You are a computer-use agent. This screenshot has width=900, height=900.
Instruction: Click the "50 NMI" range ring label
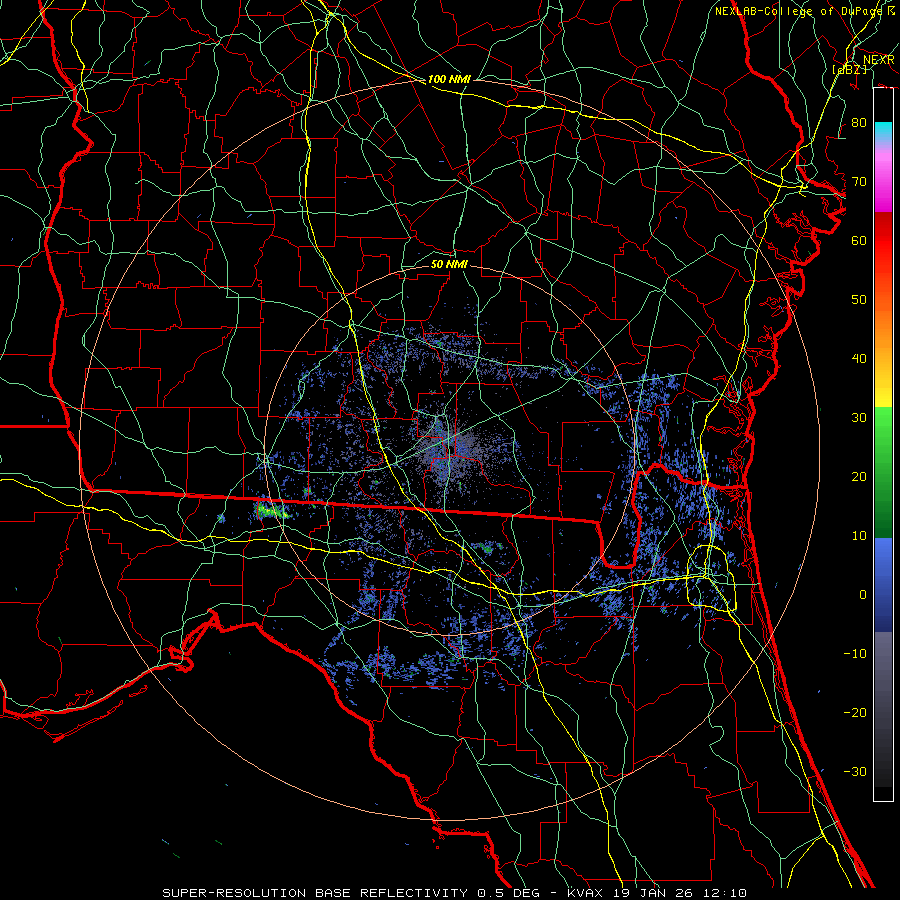[x=449, y=264]
